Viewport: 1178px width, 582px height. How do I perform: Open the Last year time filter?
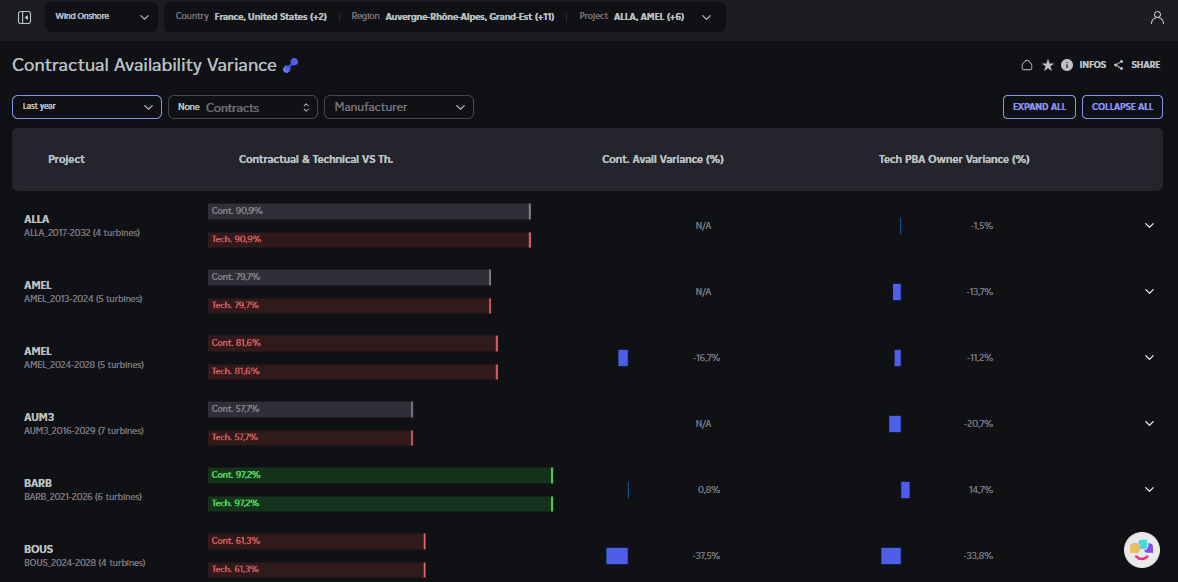pos(86,106)
